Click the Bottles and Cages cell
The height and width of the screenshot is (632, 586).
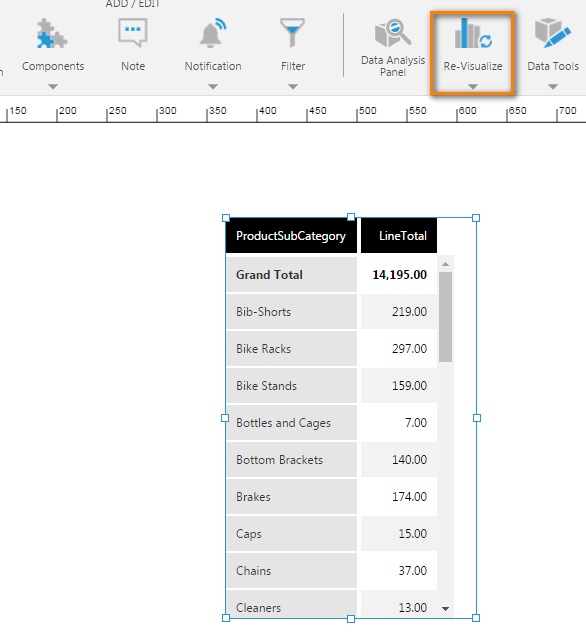[291, 423]
